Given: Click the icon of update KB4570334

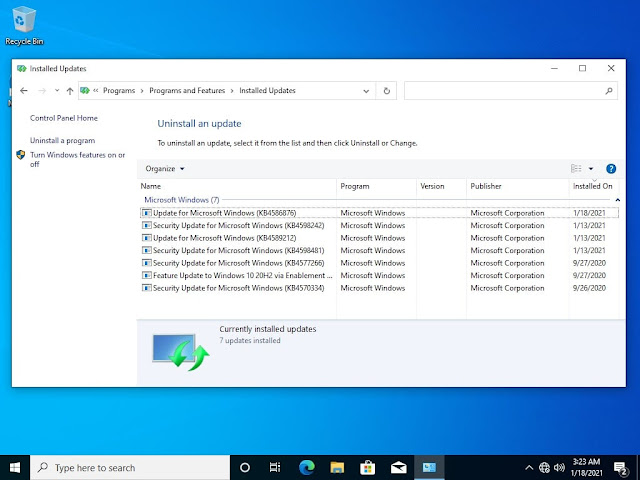Looking at the screenshot, I should [x=147, y=288].
